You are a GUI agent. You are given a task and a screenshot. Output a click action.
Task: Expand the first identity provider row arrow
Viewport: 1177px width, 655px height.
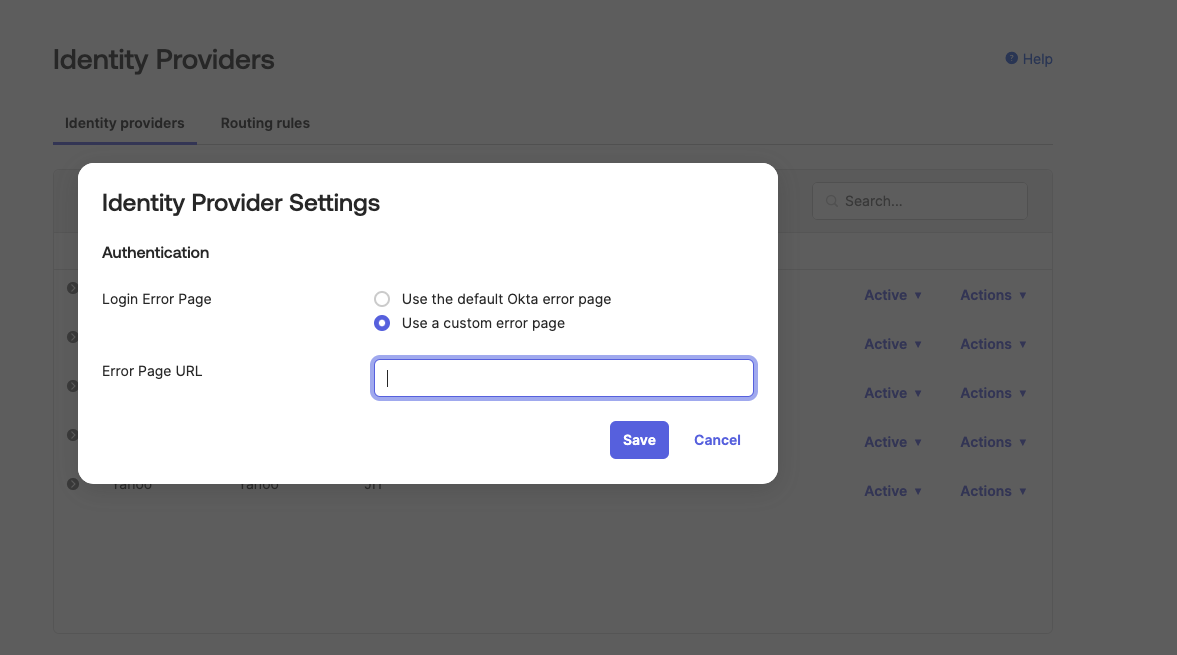coord(72,288)
